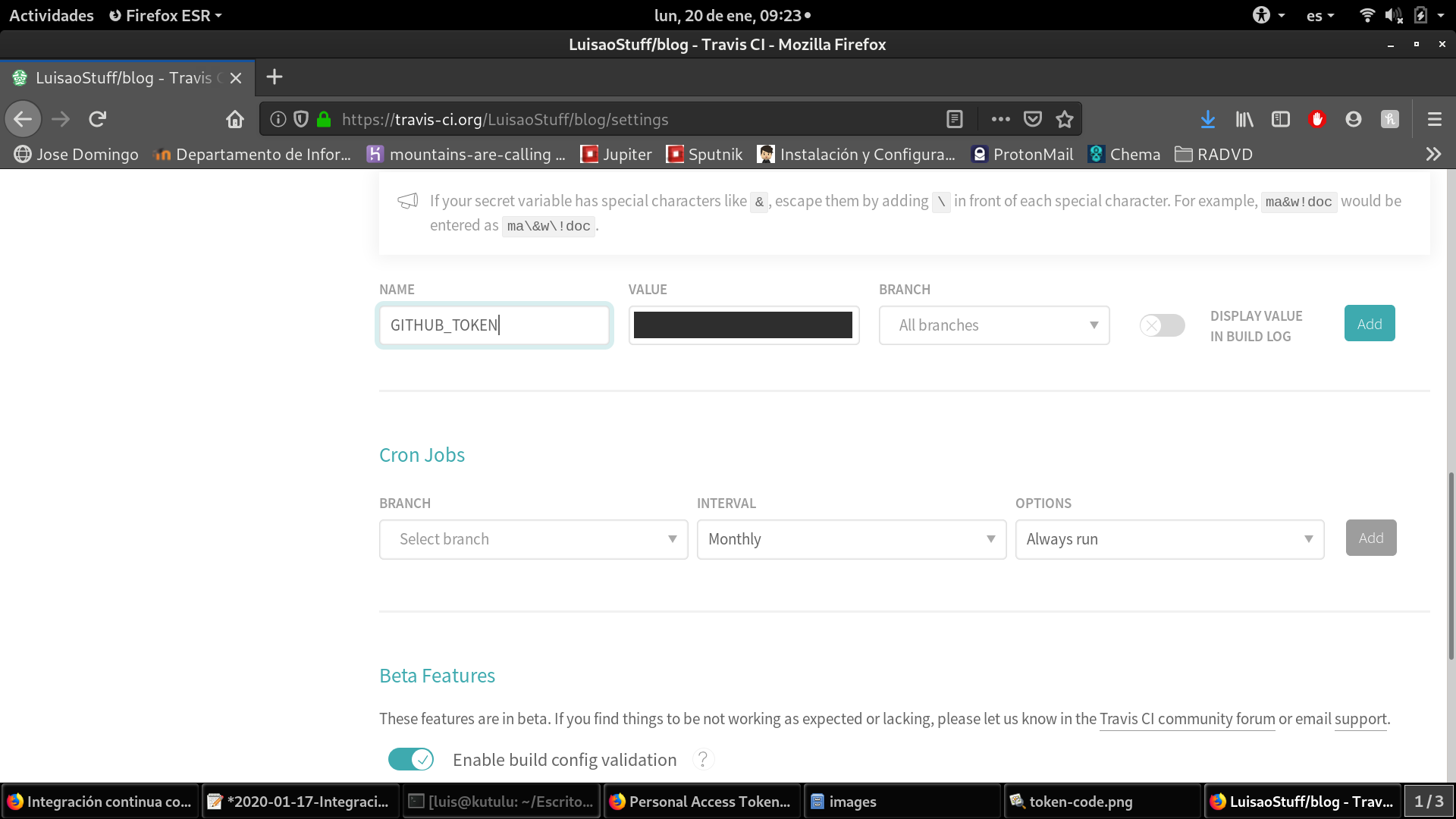
Task: Open the Library icon
Action: 1244,119
